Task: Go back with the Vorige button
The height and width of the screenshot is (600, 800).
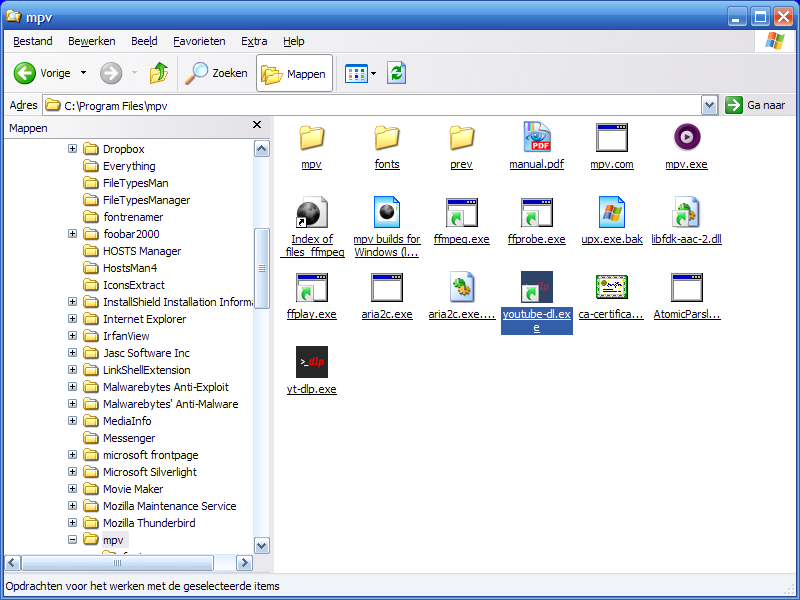Action: 43,73
